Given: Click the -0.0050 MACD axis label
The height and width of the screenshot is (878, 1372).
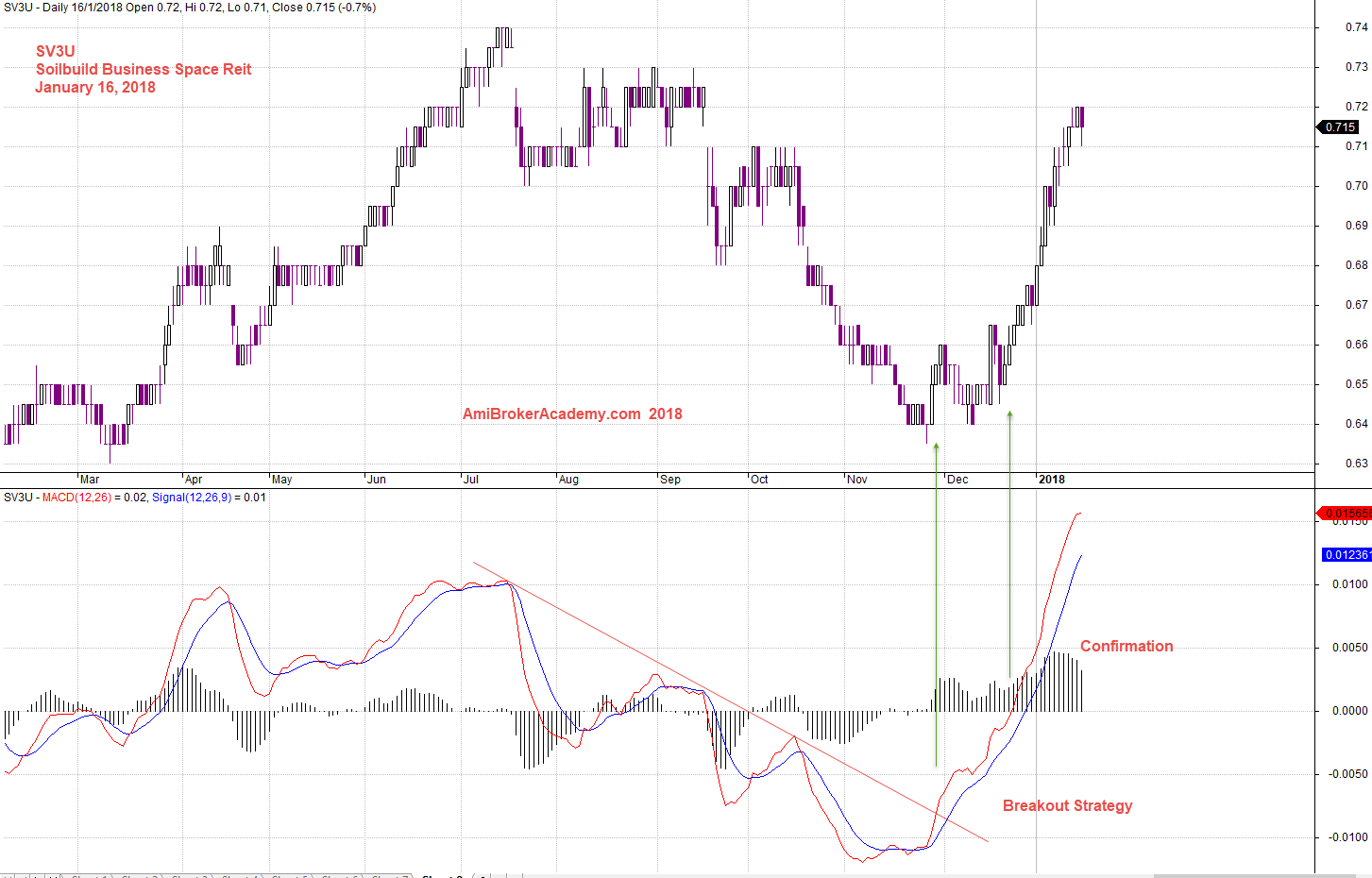Looking at the screenshot, I should (x=1347, y=774).
